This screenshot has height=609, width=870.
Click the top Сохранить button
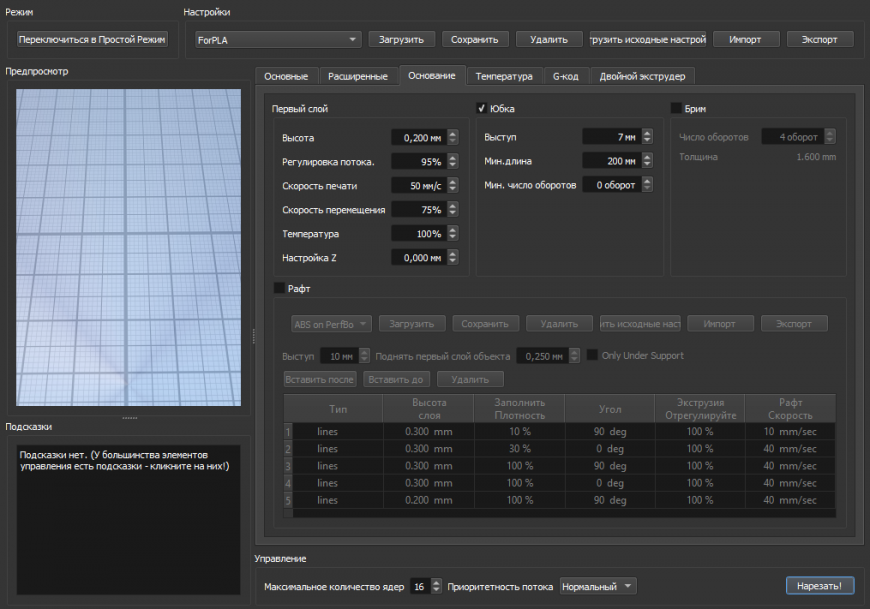click(474, 39)
